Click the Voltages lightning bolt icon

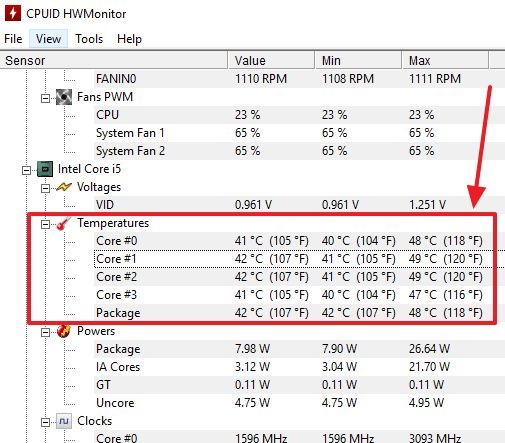click(x=64, y=187)
